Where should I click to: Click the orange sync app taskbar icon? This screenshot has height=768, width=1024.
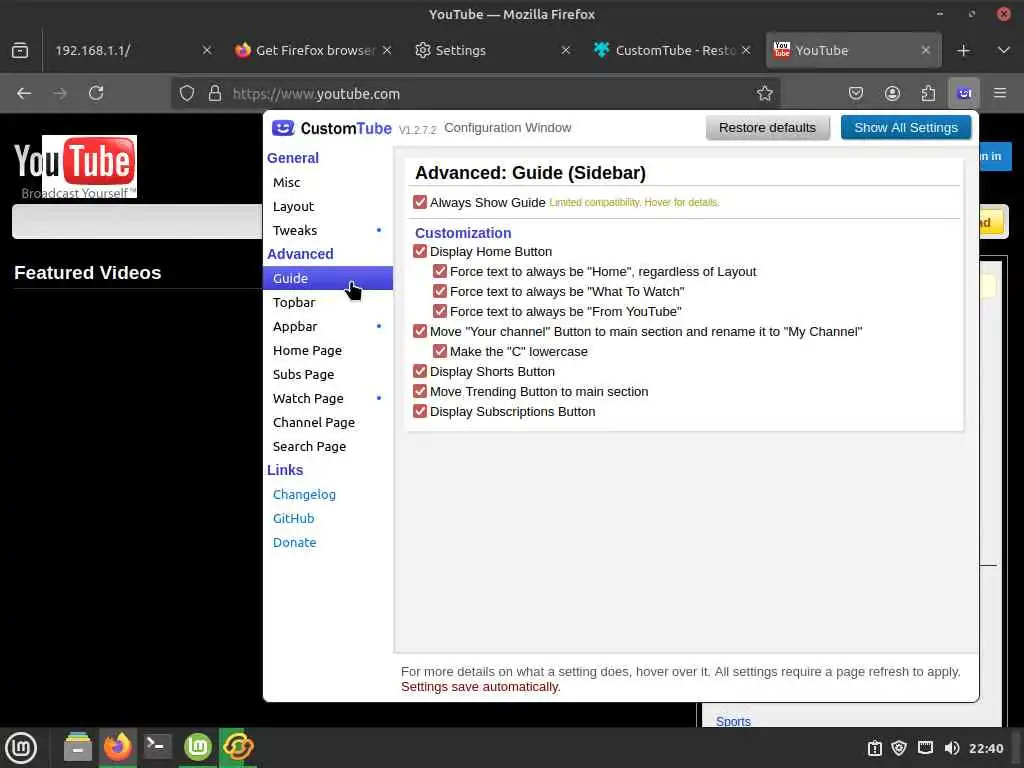(x=238, y=747)
